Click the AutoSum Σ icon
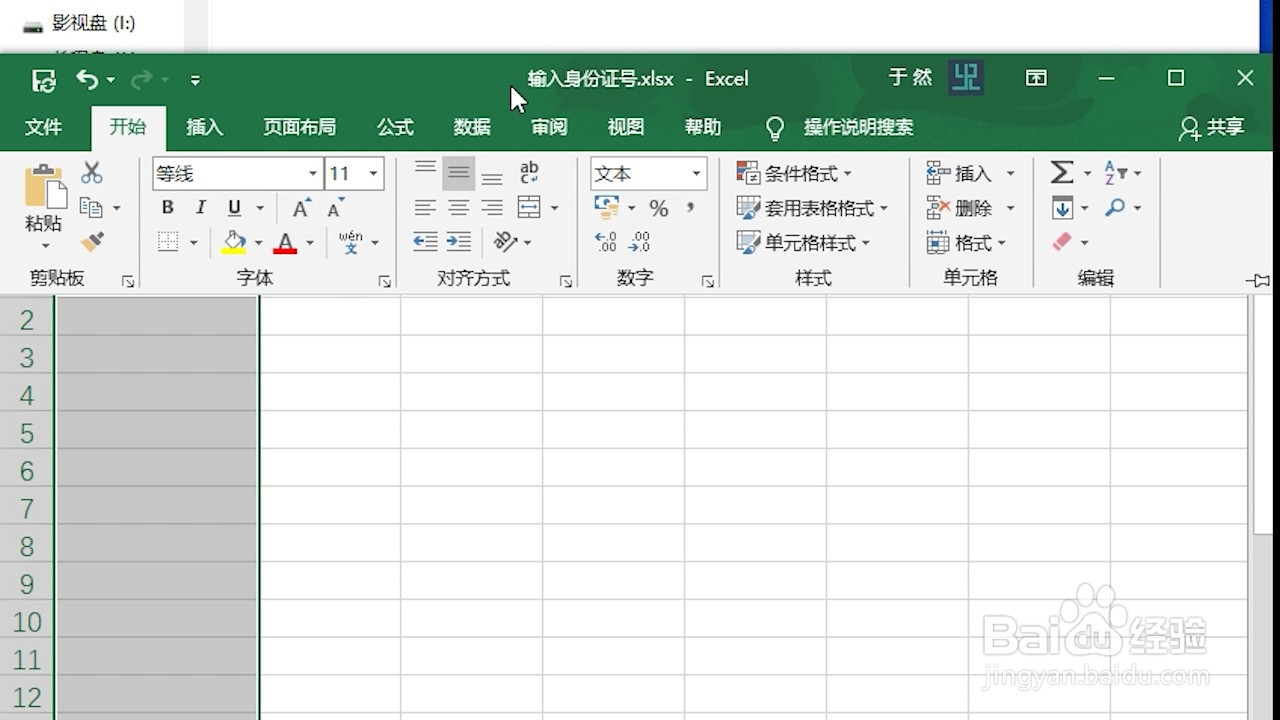1280x720 pixels. click(1060, 171)
